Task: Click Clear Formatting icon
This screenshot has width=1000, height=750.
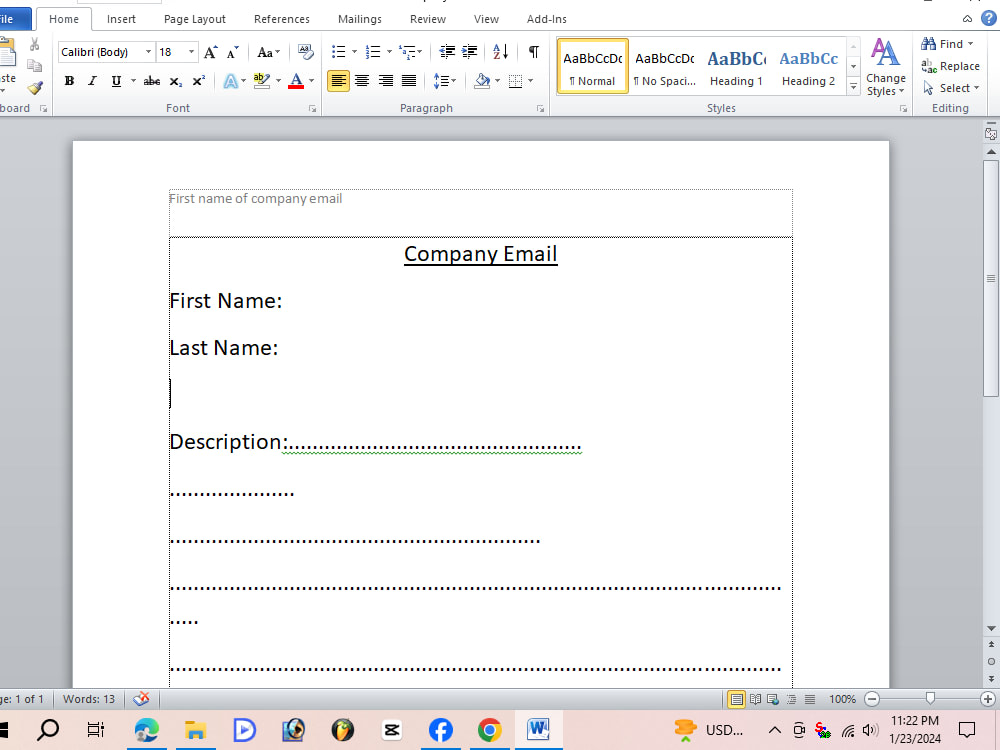Action: pos(305,52)
